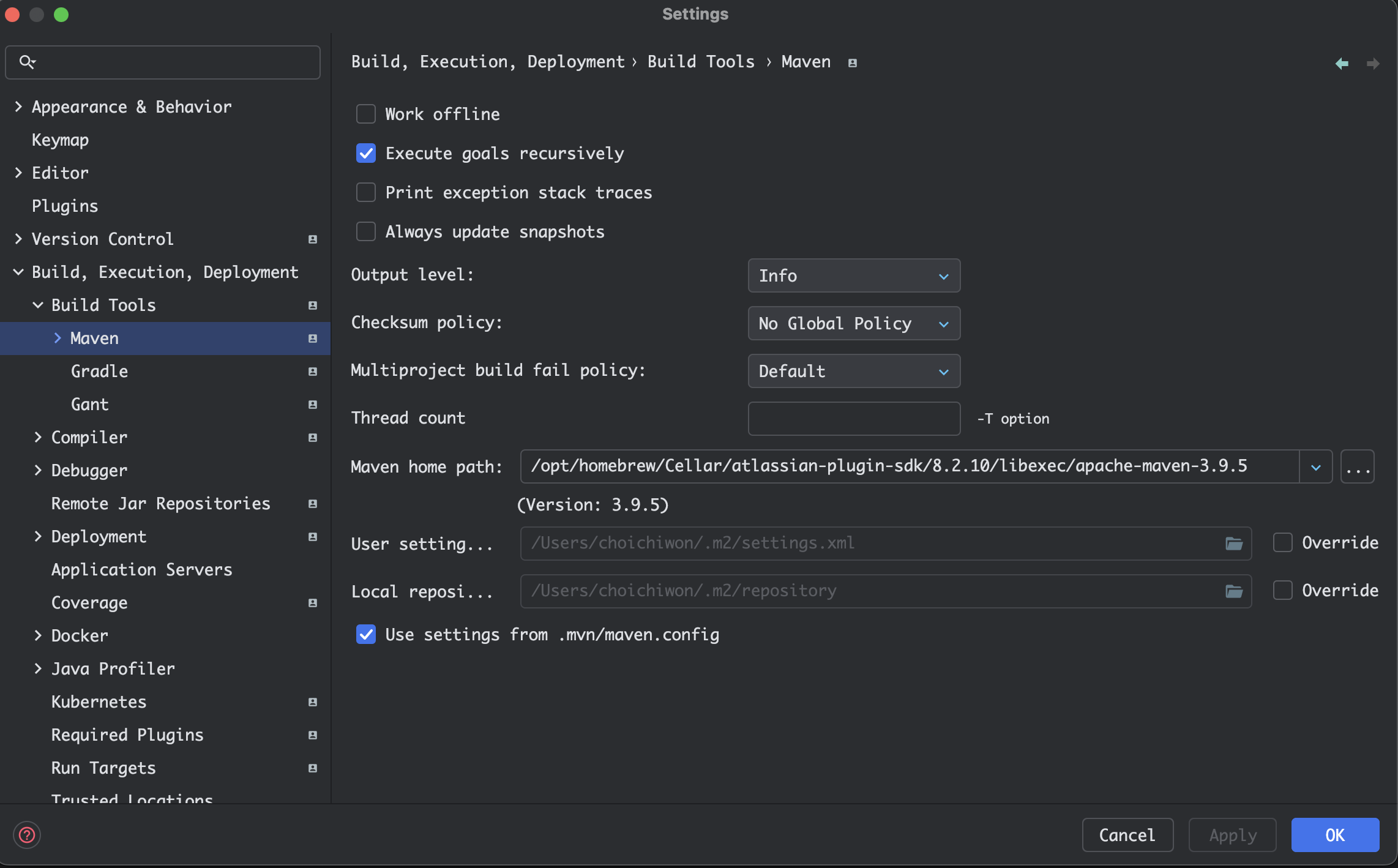Image resolution: width=1398 pixels, height=868 pixels.
Task: Click the Maven home browse ellipsis button
Action: (x=1357, y=467)
